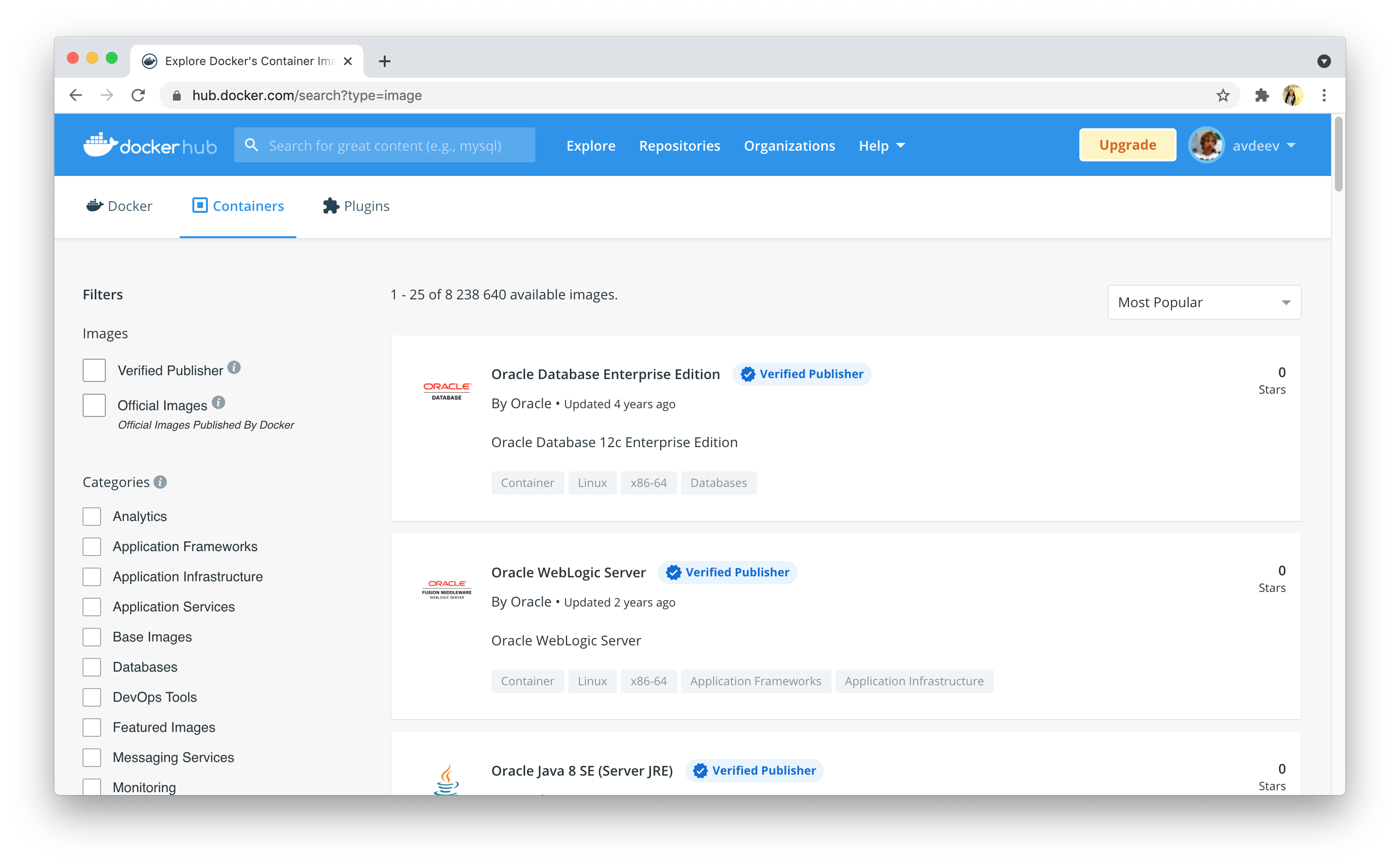Viewport: 1400px width, 867px height.
Task: Open Chrome profile avatar in toolbar
Action: coord(1293,95)
